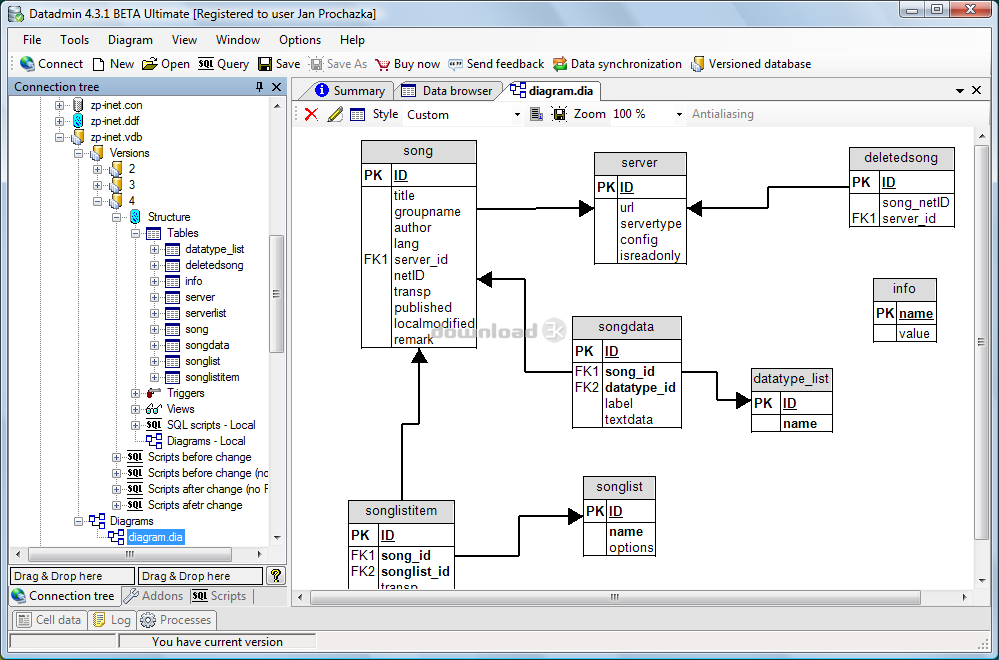Open the Cell data panel tab
The image size is (999, 660).
pos(50,619)
